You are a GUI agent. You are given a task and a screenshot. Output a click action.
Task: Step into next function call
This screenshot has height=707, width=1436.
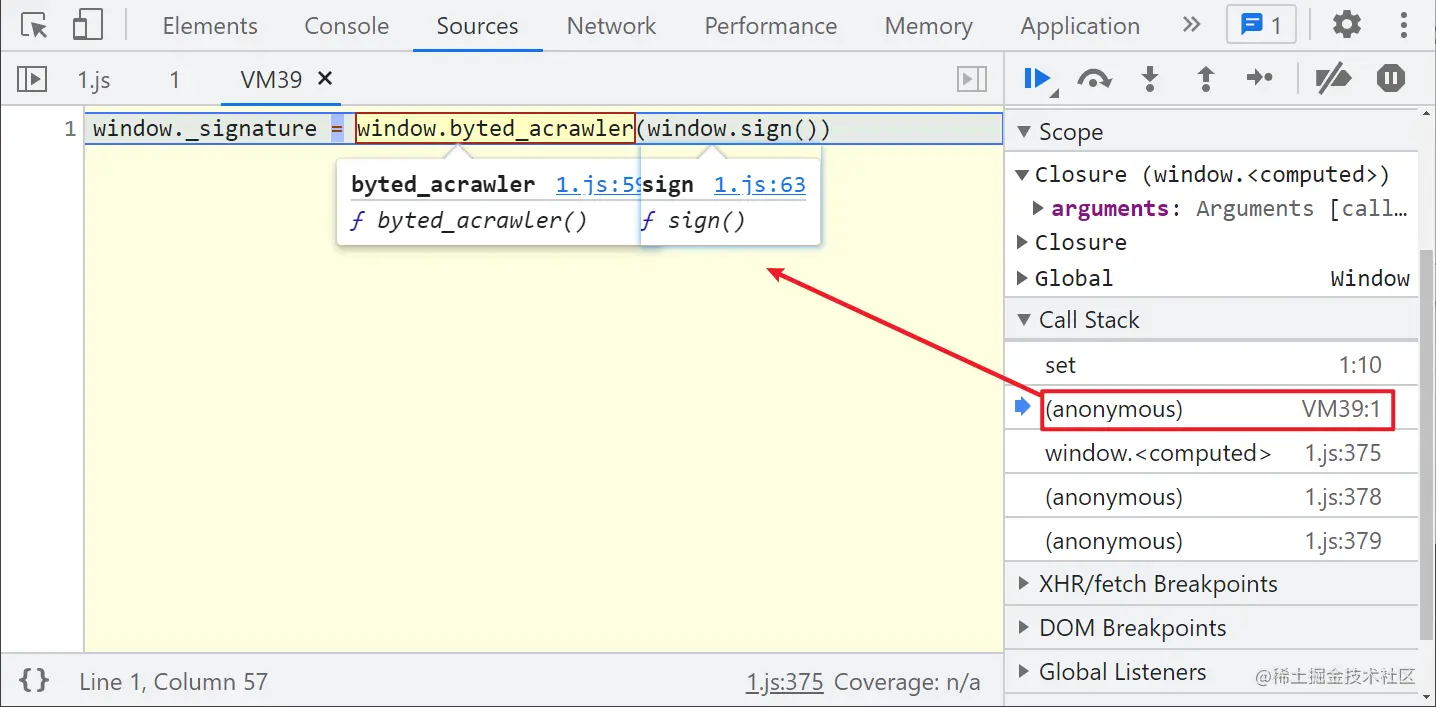click(1150, 79)
